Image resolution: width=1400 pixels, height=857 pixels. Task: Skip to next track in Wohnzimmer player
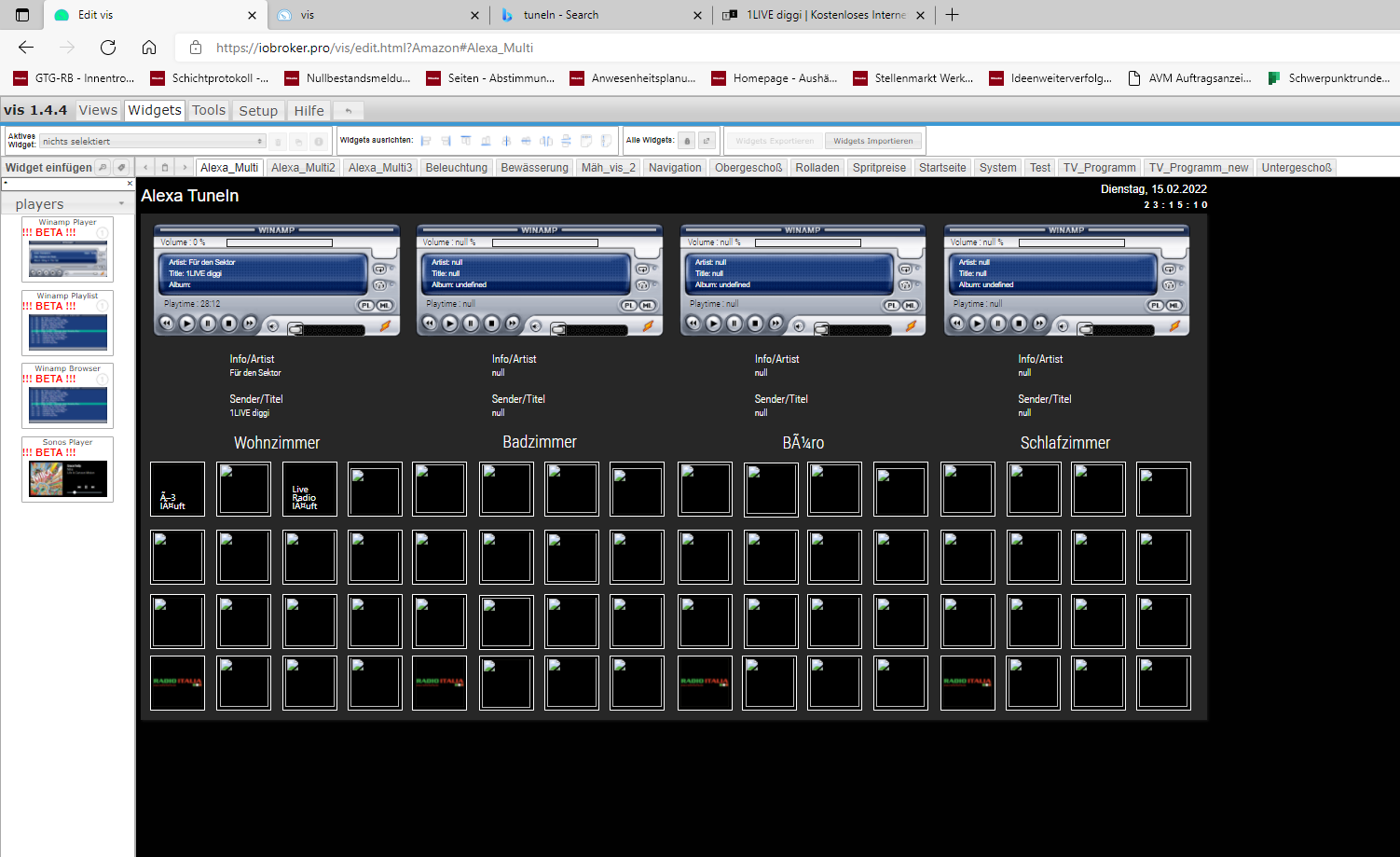pos(250,324)
